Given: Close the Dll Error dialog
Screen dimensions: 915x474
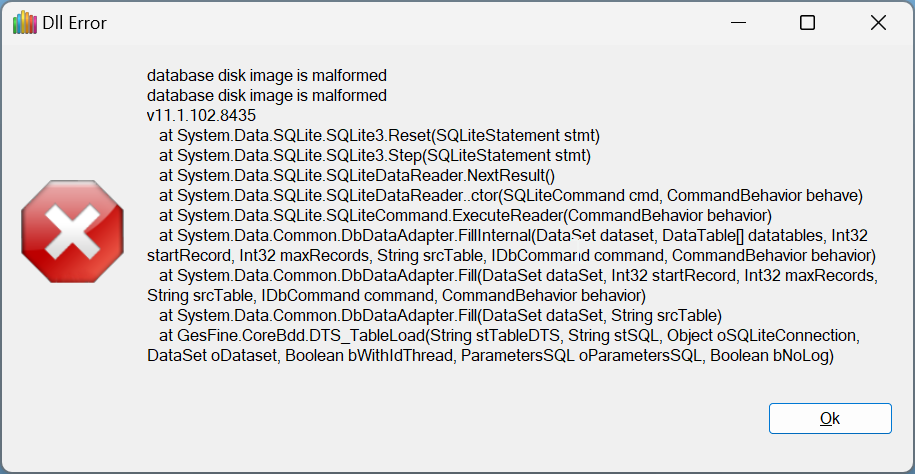Looking at the screenshot, I should click(877, 22).
